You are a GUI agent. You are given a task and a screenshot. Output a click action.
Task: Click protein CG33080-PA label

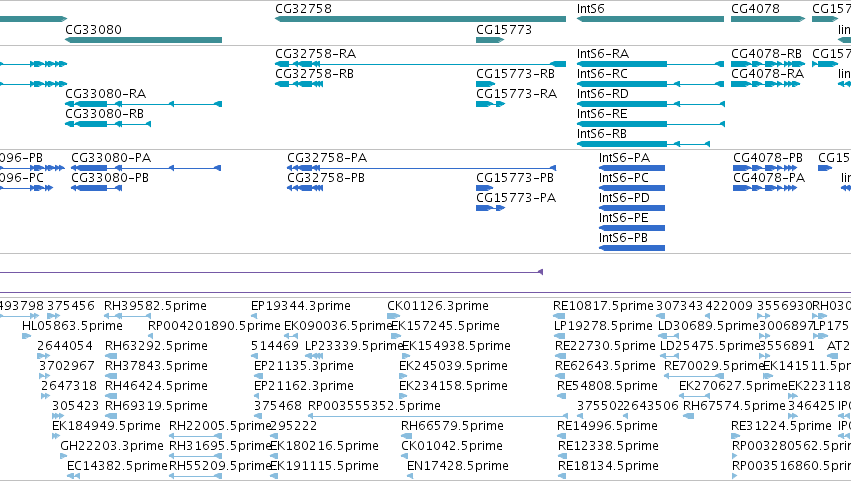[x=111, y=158]
